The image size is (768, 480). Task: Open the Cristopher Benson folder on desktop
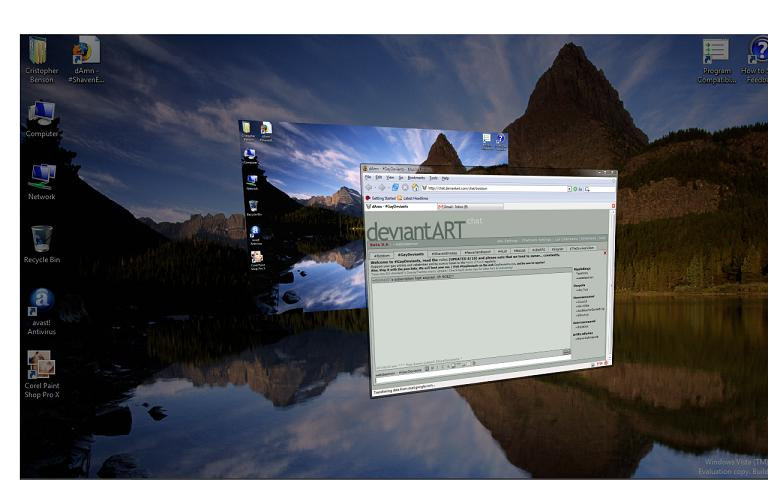click(x=41, y=59)
